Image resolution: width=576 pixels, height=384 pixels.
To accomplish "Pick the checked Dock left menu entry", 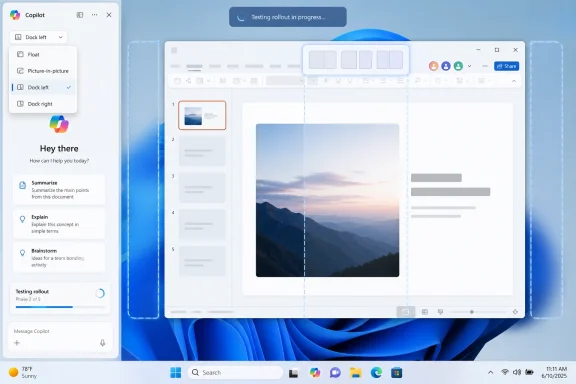I will click(x=43, y=87).
